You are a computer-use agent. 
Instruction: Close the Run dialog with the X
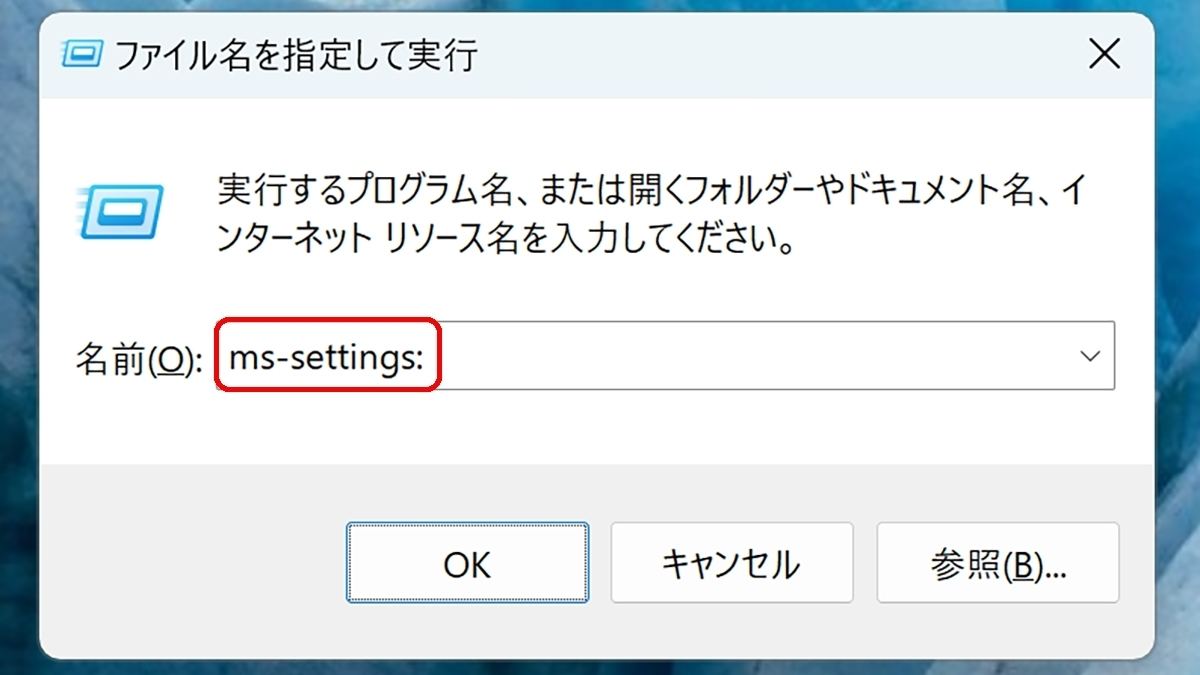(1104, 54)
